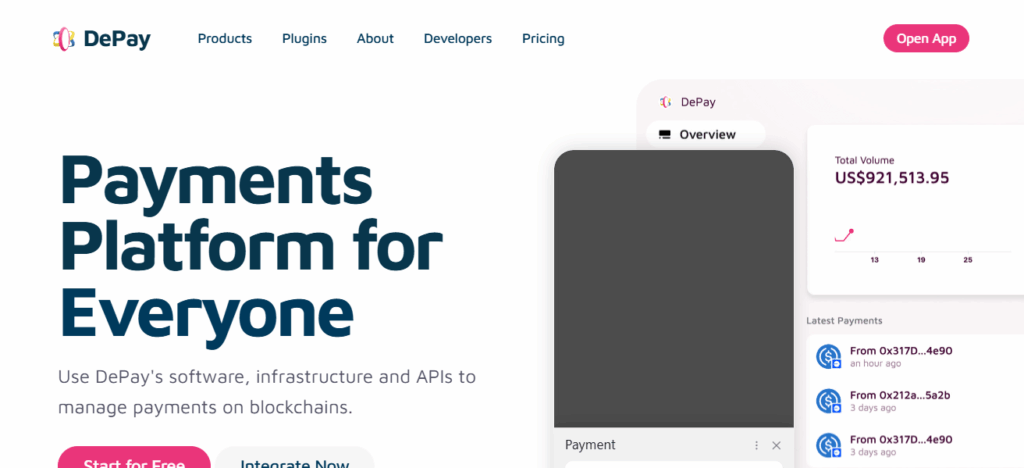This screenshot has height=468, width=1024.
Task: Click the Overview monitor icon
Action: tap(665, 134)
